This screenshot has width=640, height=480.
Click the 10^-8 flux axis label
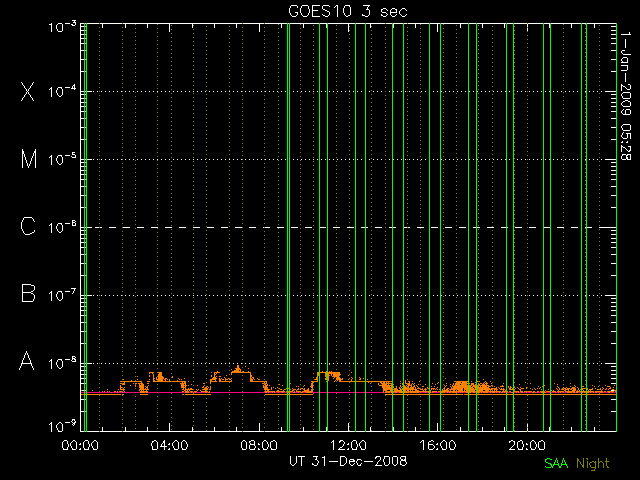point(62,363)
